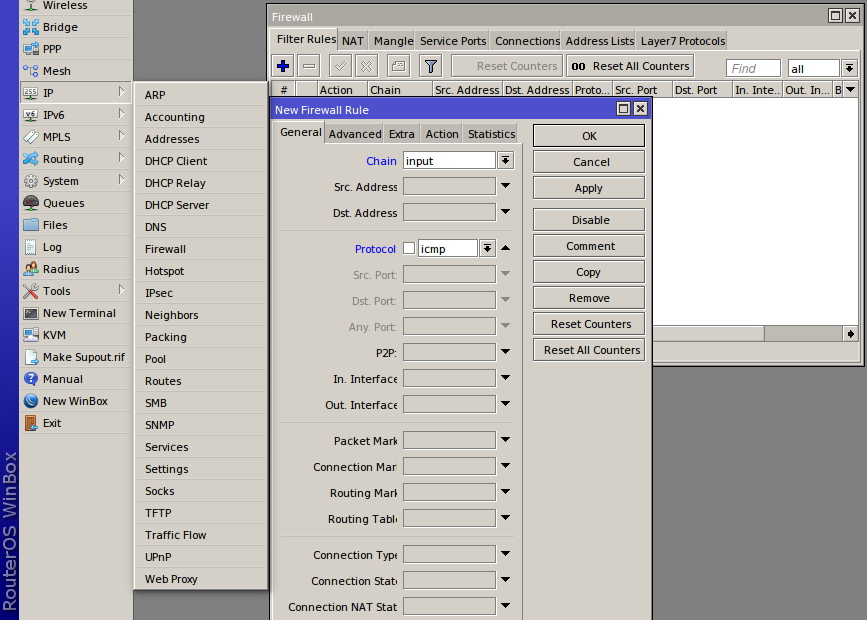Open the Advanced tab in the rule dialog
This screenshot has width=867, height=620.
click(354, 132)
